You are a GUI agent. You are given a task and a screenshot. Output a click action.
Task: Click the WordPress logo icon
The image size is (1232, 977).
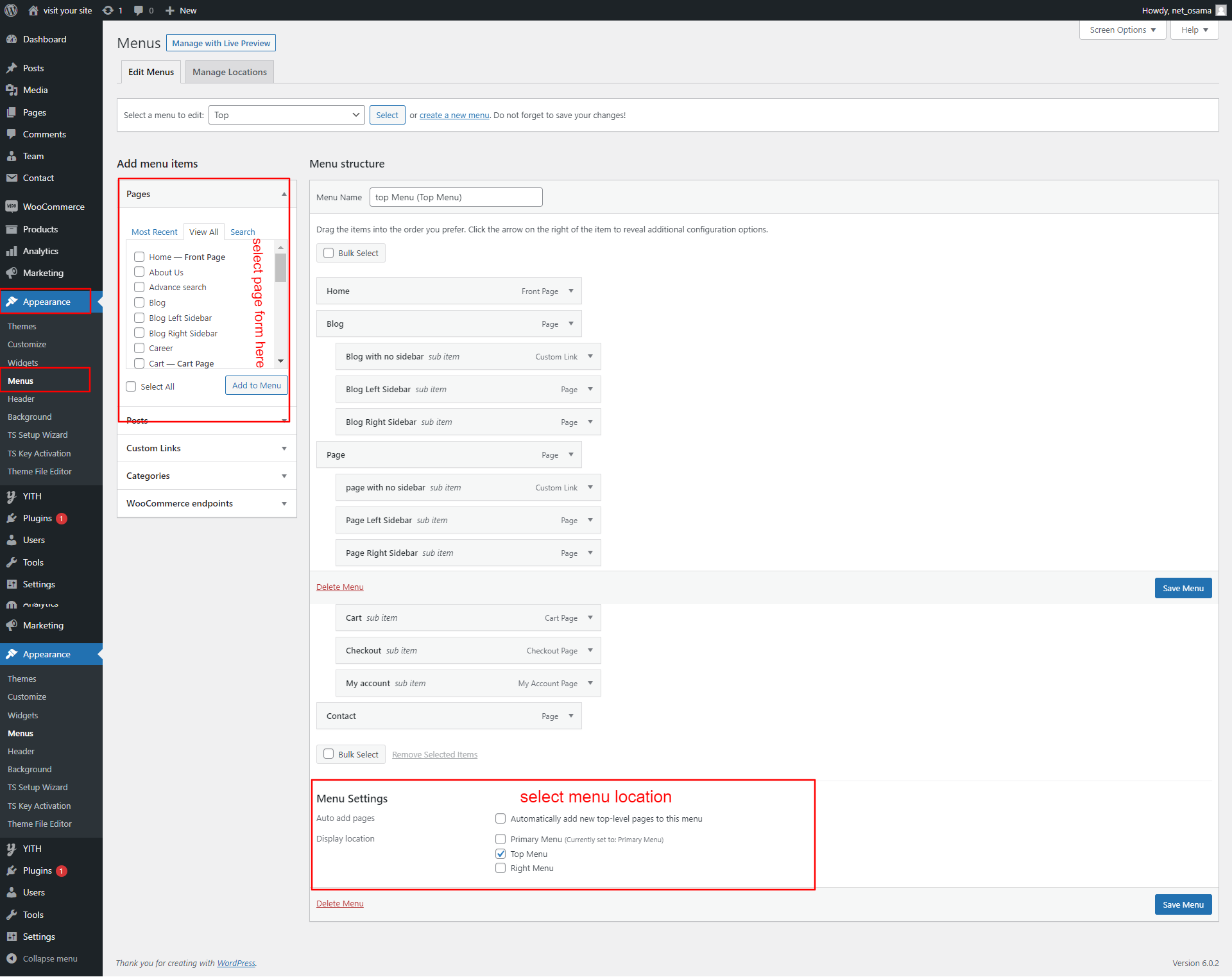[x=11, y=10]
